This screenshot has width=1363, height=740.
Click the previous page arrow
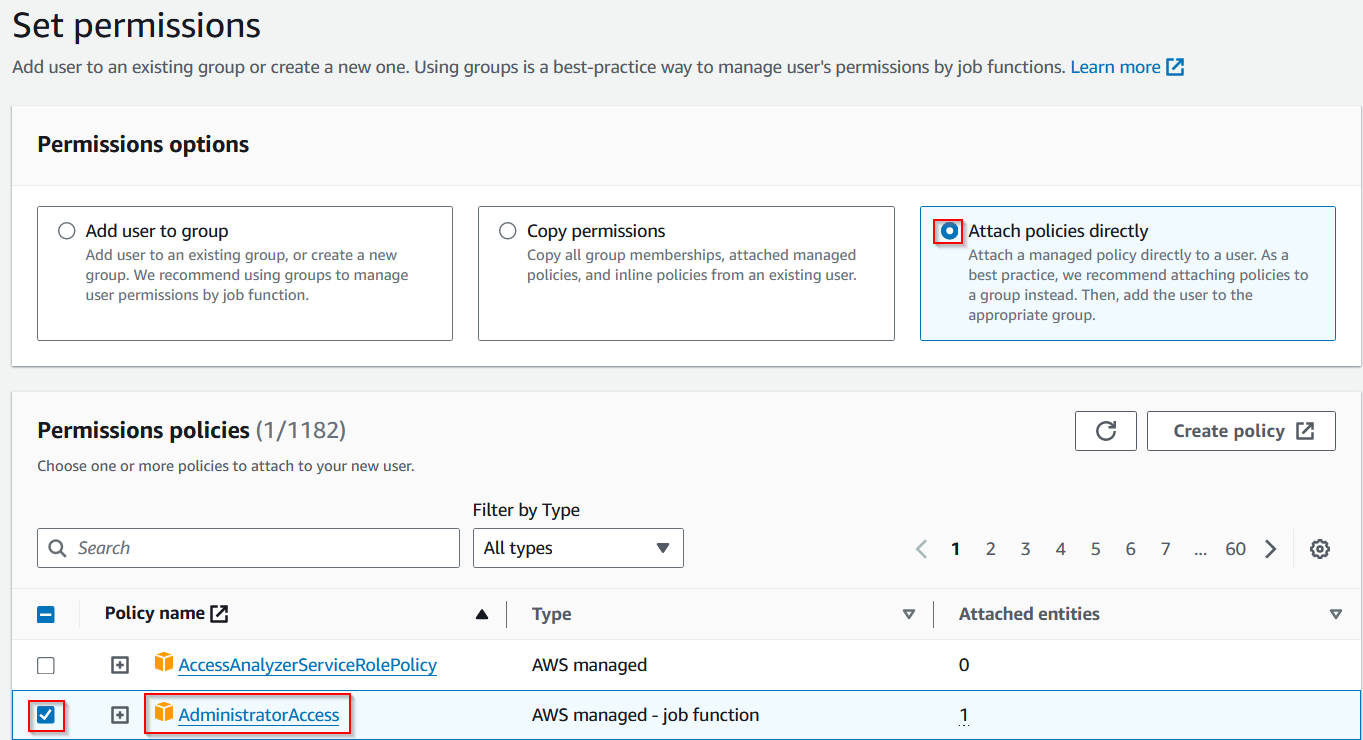[x=922, y=549]
